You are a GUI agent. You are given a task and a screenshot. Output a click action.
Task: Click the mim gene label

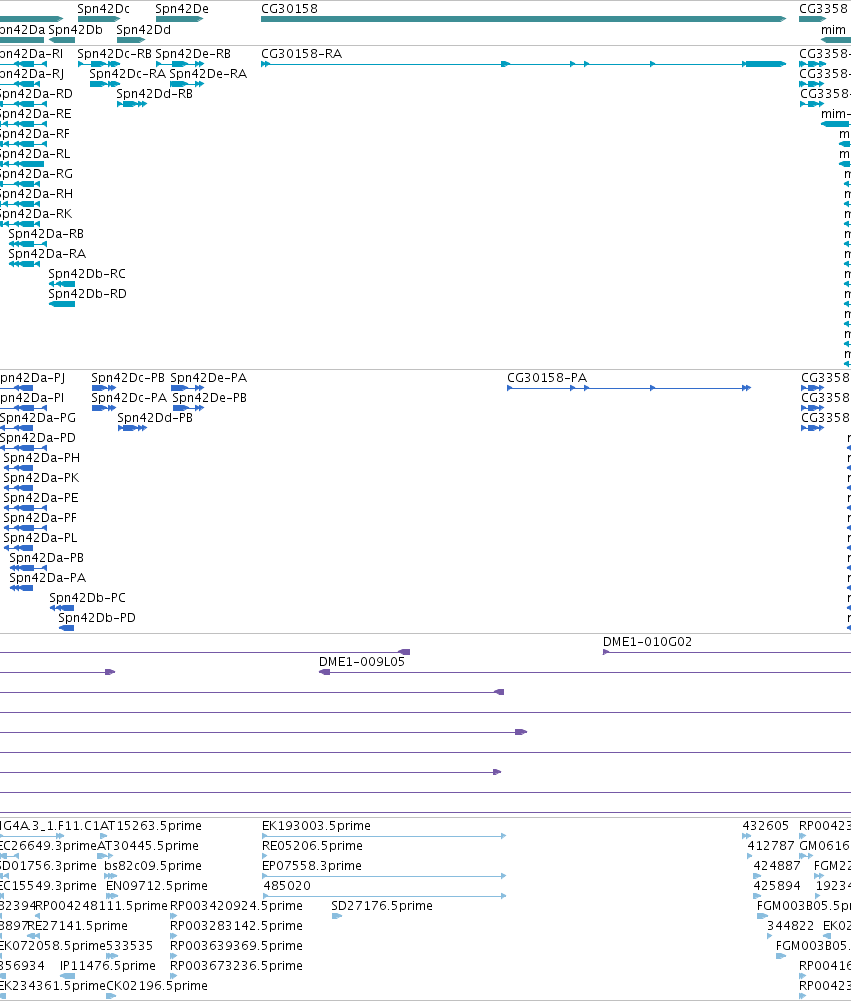point(833,30)
